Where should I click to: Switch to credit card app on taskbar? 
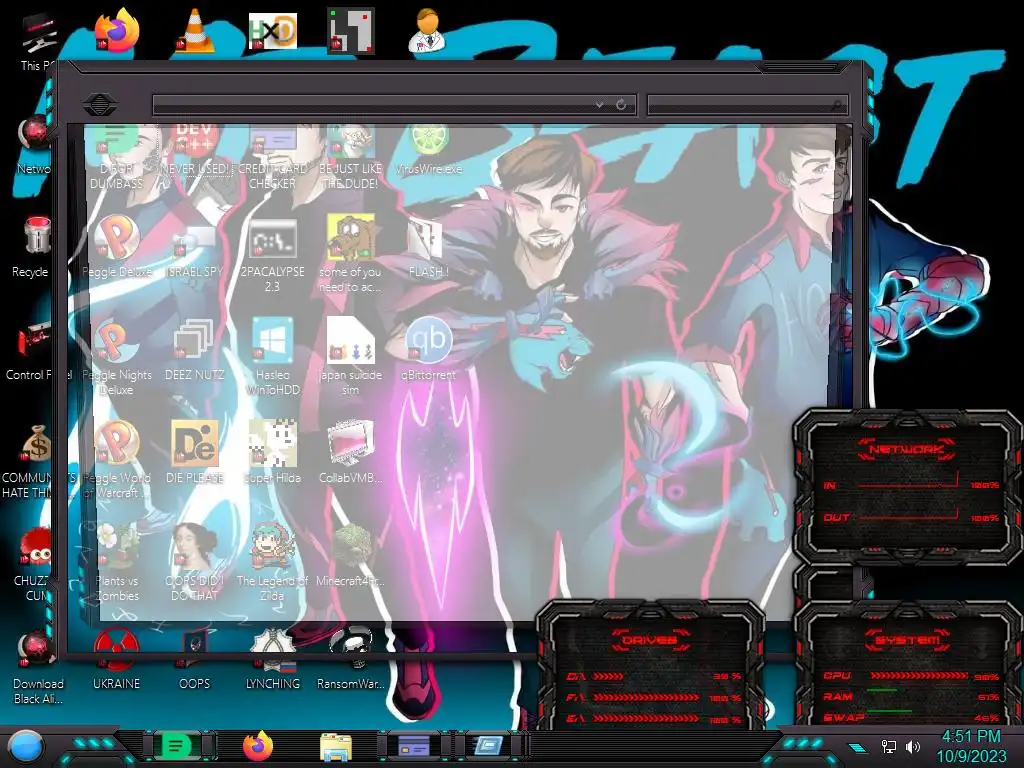tap(414, 746)
